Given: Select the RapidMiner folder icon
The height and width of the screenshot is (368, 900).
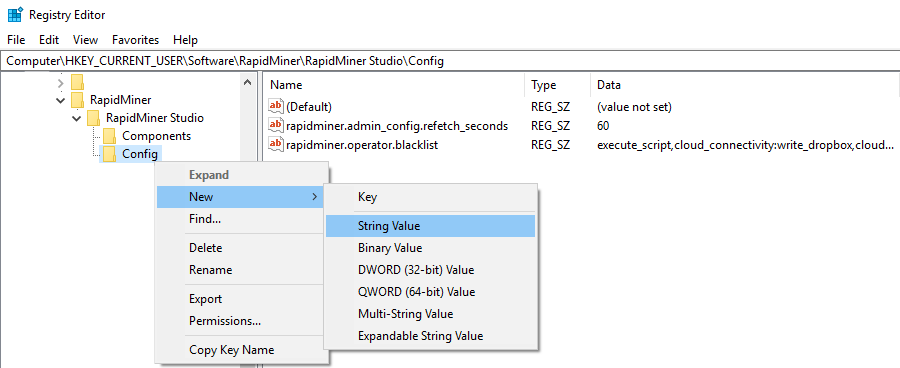Looking at the screenshot, I should pos(77,100).
